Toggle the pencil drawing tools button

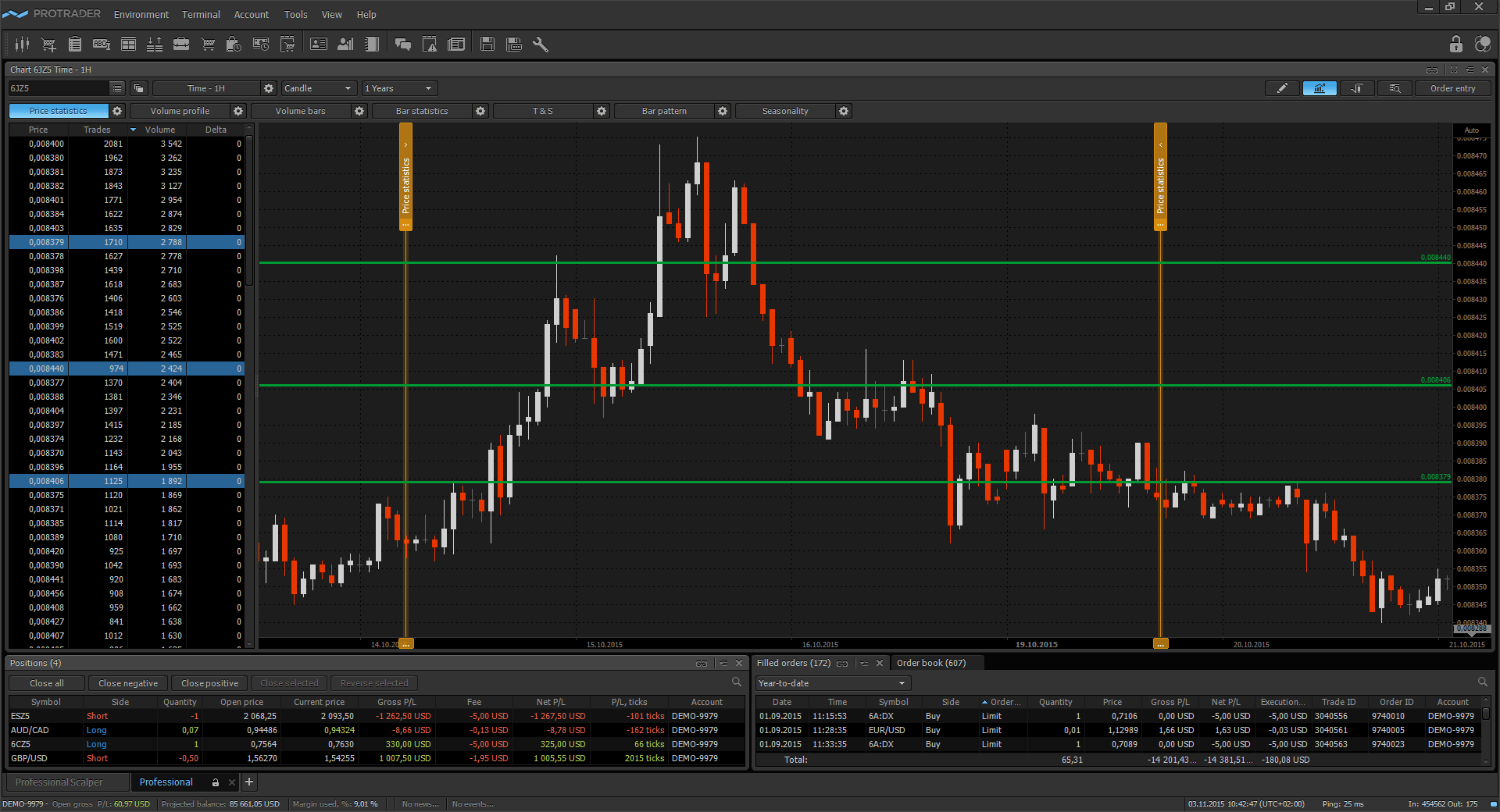(1282, 88)
